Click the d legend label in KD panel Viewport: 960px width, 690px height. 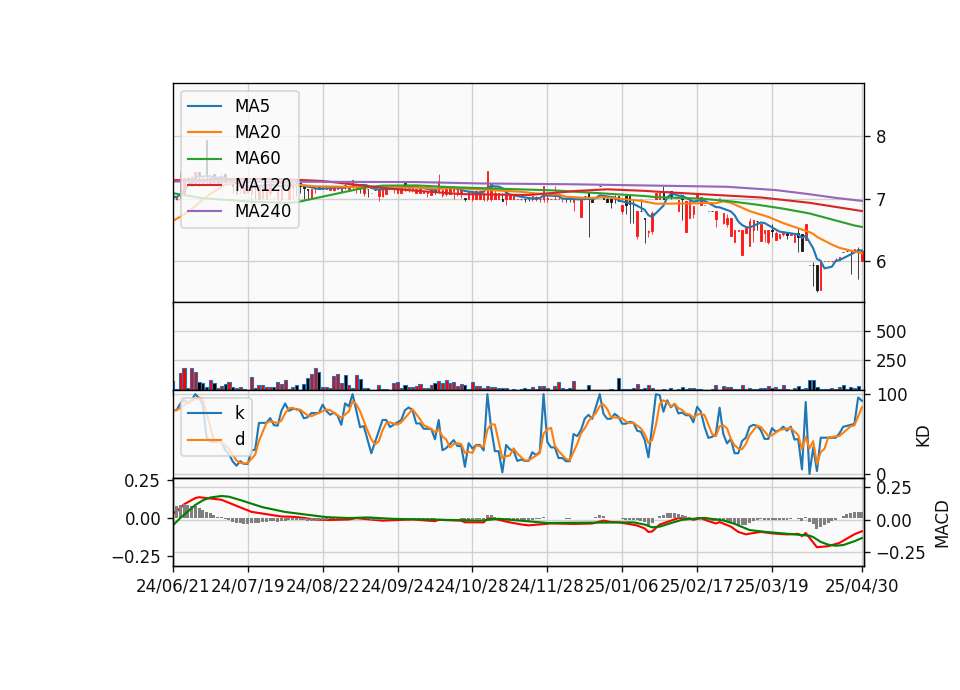[x=239, y=439]
